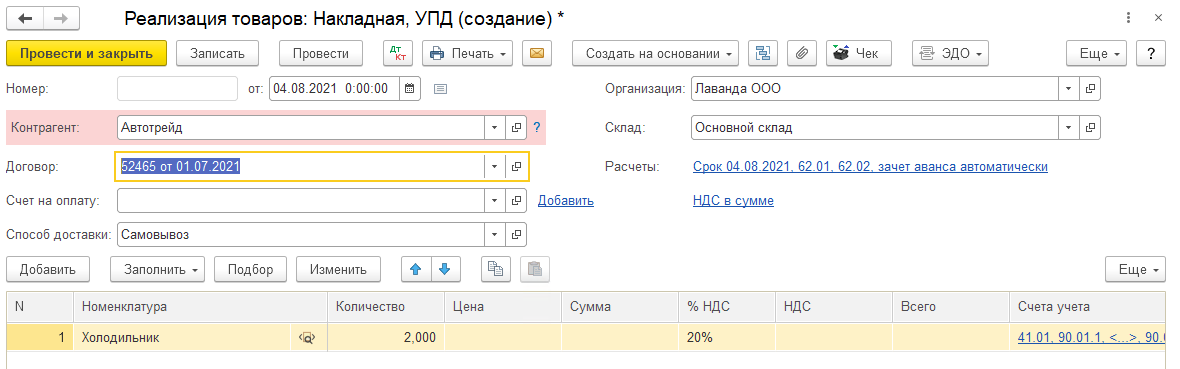Open Склад Основной склад card icon
Viewport: 1180px width, 369px height.
[1090, 128]
